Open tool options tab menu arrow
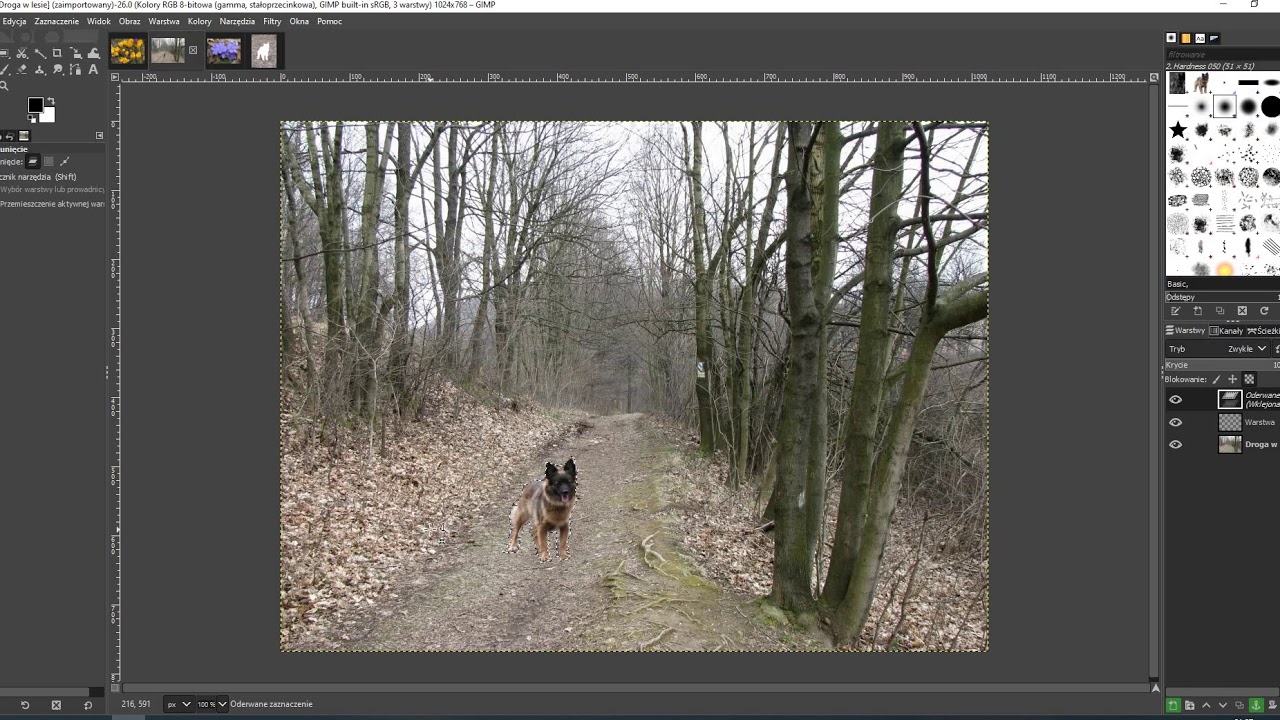 99,135
